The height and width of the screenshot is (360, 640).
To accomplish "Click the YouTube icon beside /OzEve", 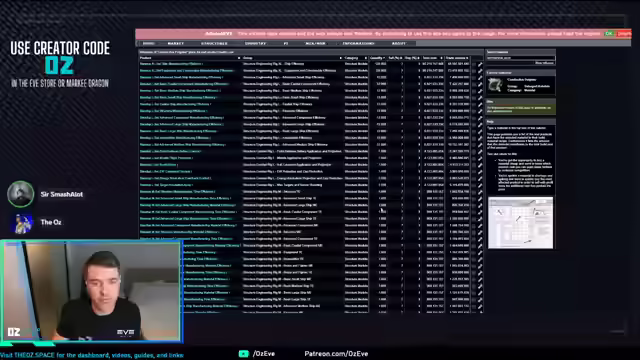I will click(244, 353).
